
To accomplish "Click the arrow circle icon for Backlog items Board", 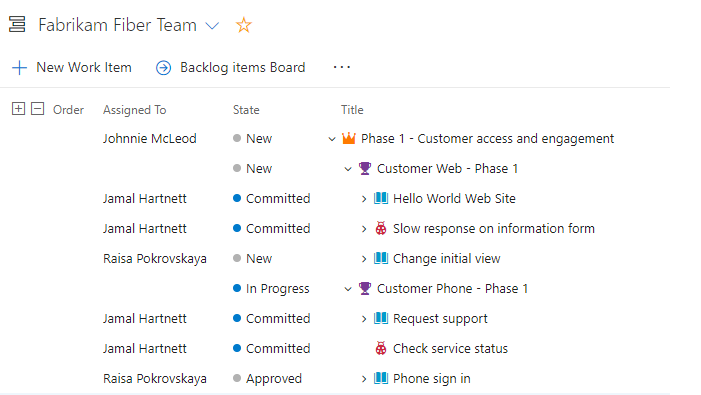I will pos(164,68).
